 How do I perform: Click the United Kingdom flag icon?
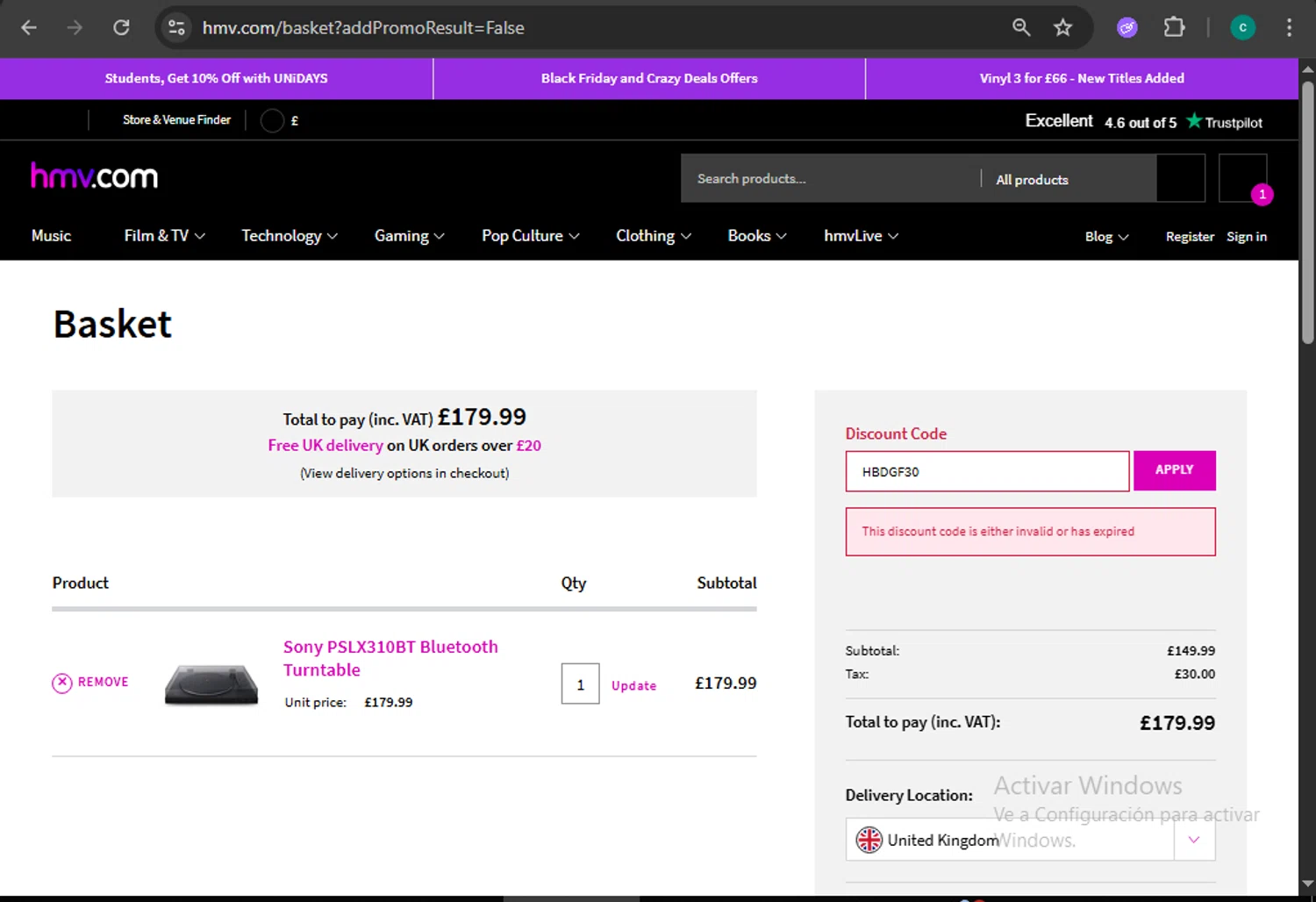point(869,840)
